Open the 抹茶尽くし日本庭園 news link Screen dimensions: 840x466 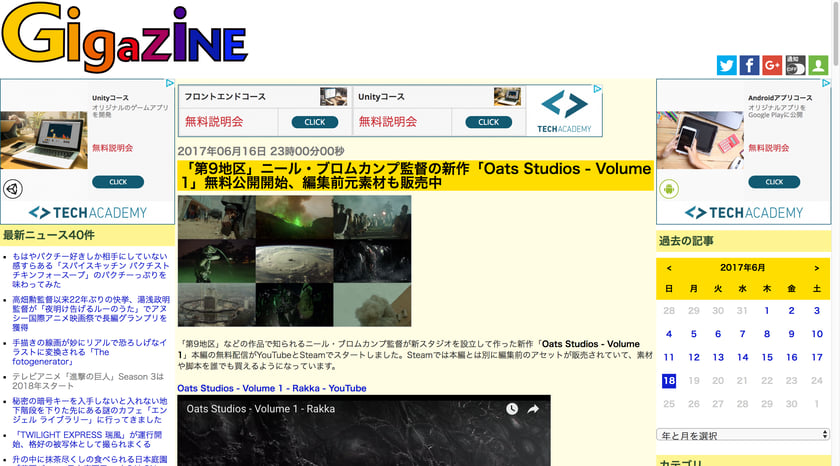coord(89,460)
